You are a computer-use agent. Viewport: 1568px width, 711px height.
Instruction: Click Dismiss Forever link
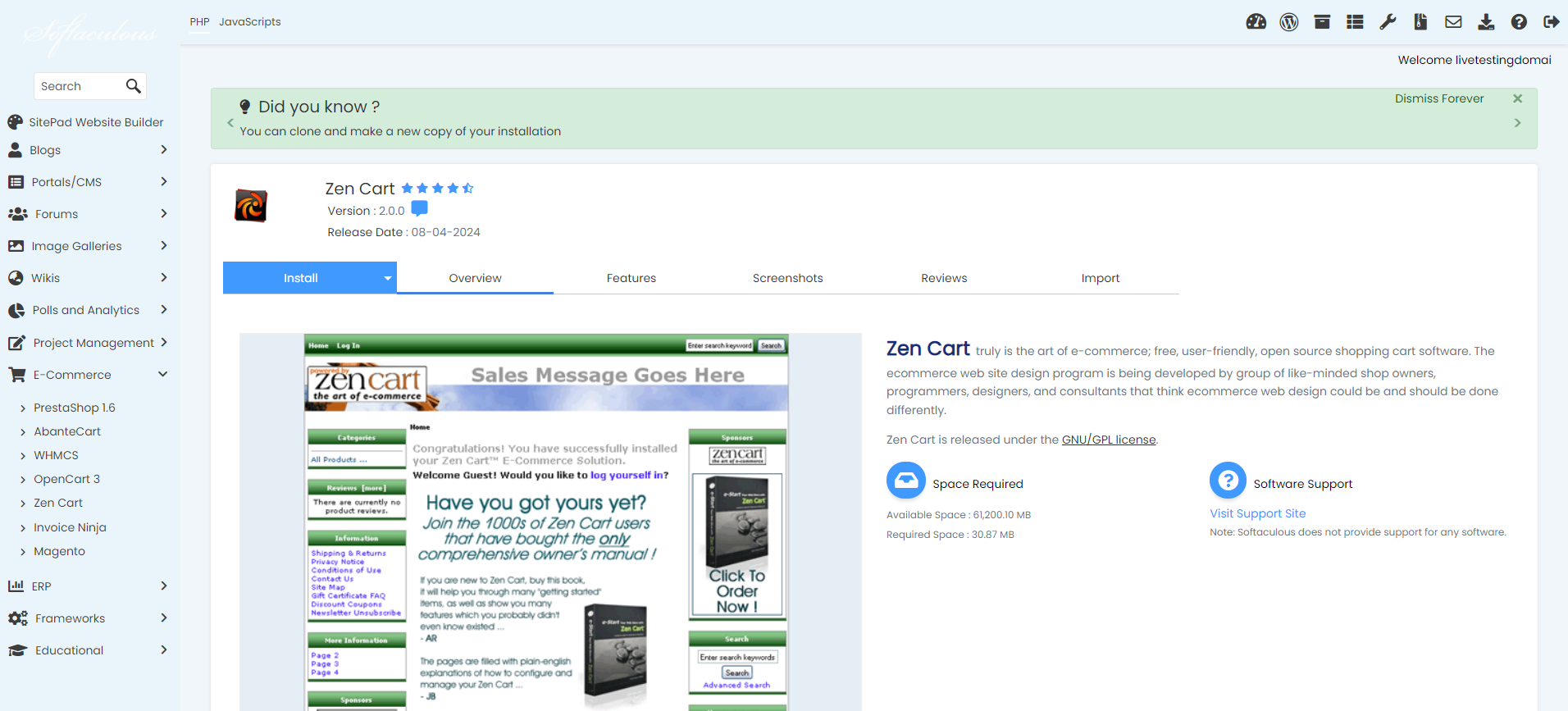click(1439, 98)
